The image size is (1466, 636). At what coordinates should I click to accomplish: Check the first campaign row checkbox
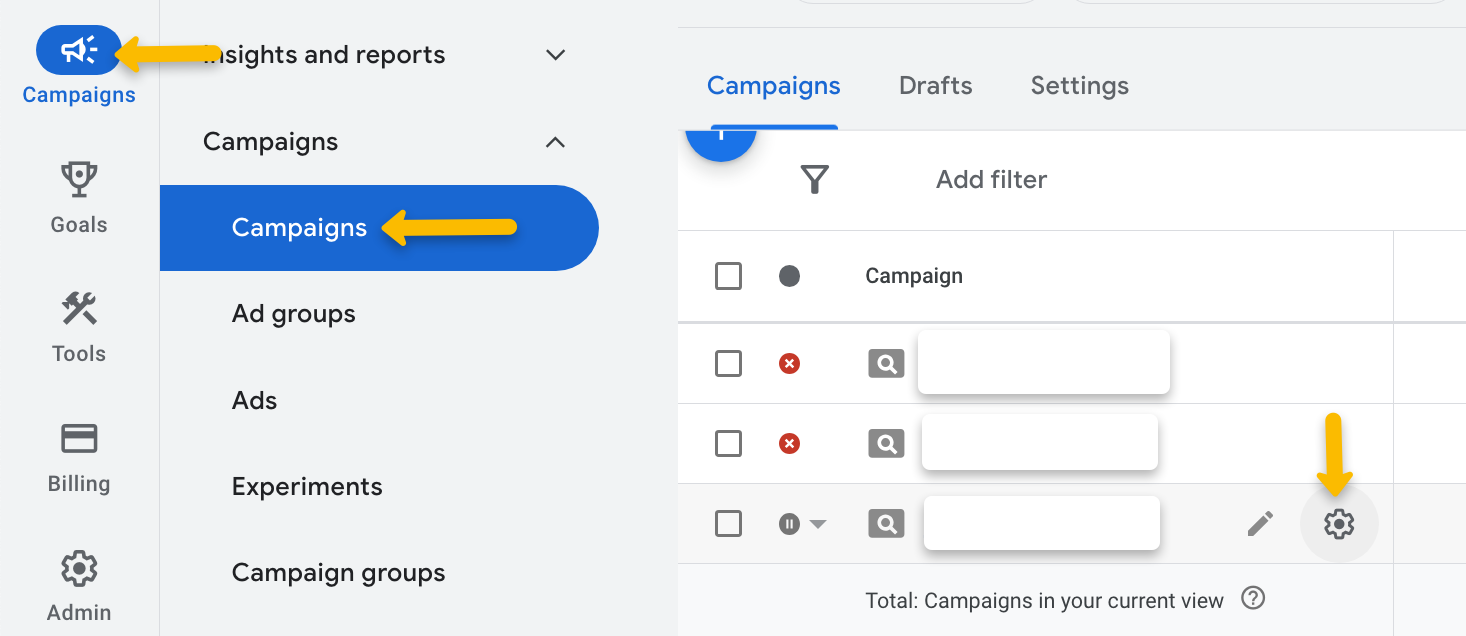click(728, 363)
